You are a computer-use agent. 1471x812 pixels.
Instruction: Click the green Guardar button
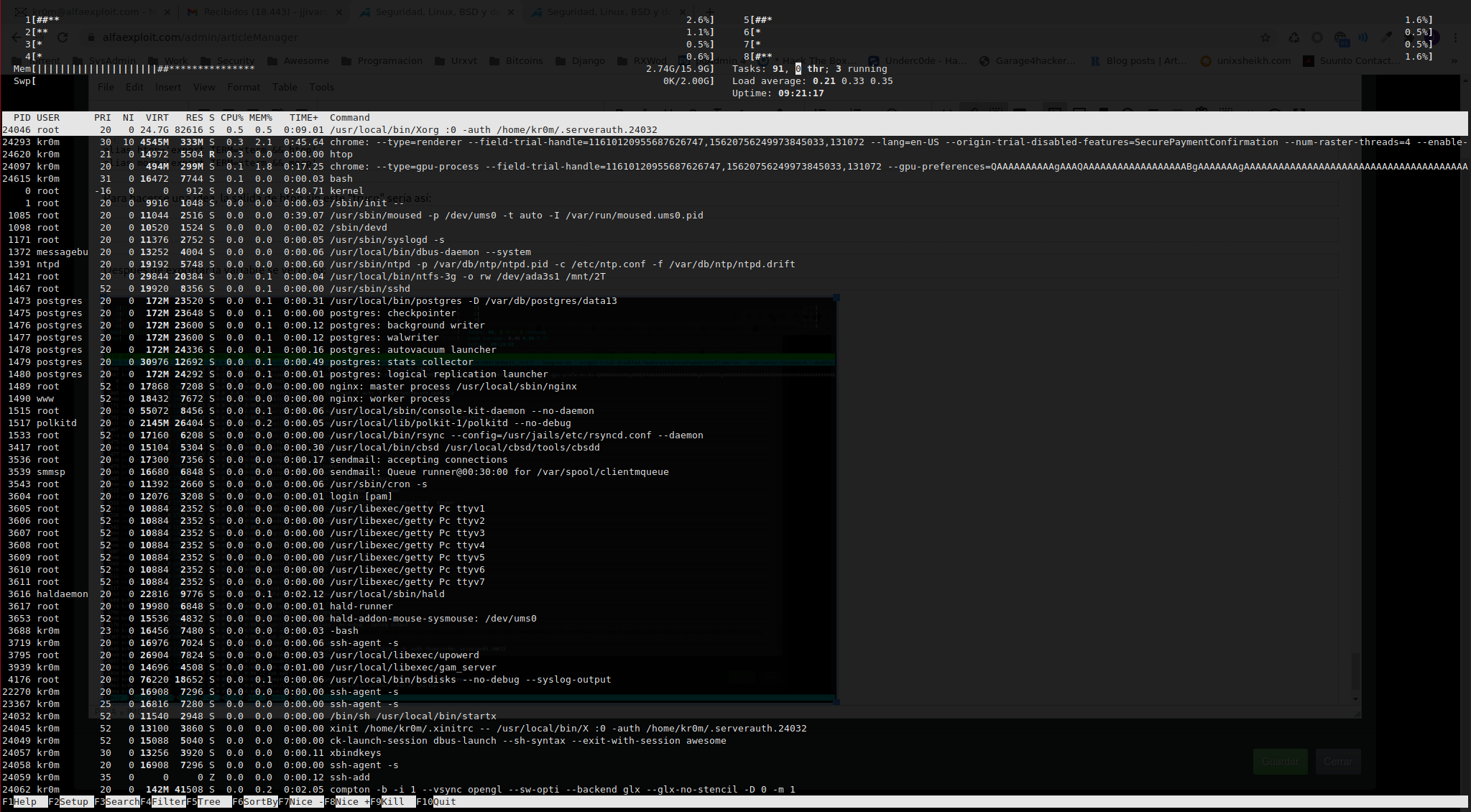point(1280,762)
